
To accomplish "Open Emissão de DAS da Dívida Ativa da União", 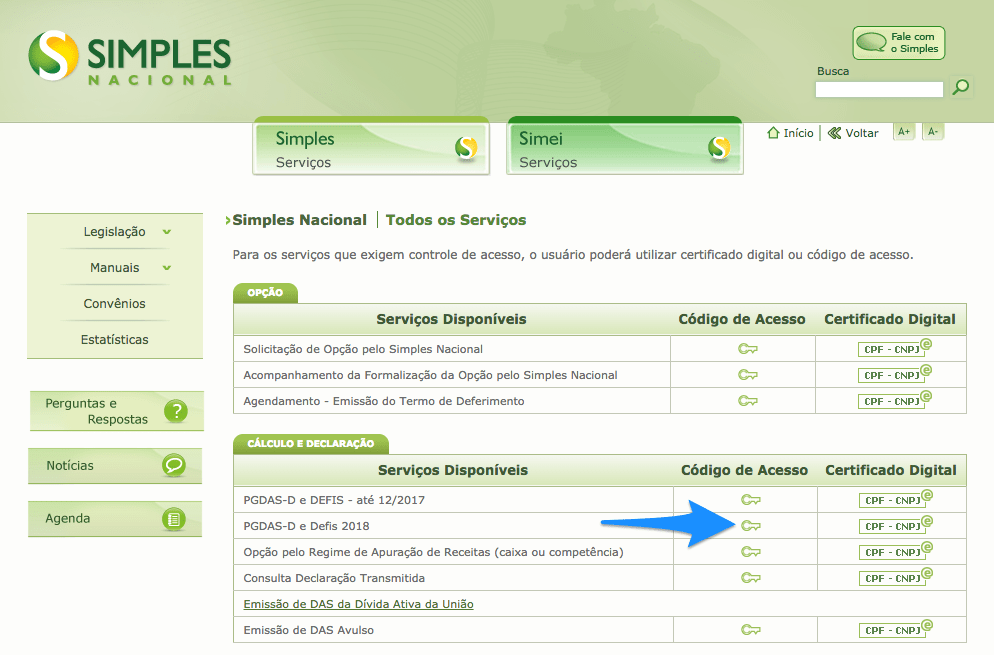I will coord(359,604).
